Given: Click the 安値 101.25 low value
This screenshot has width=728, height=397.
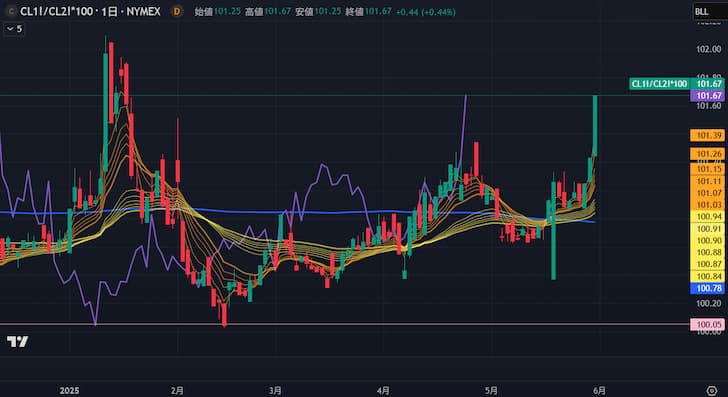Looking at the screenshot, I should [x=318, y=12].
